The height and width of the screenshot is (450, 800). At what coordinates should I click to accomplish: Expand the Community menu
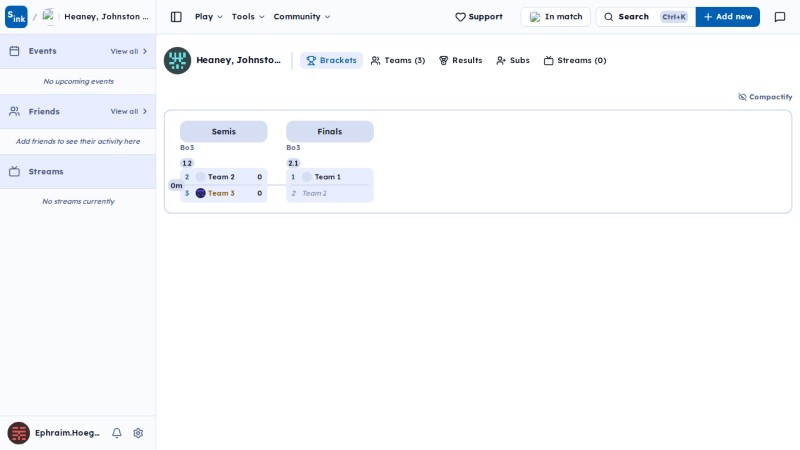[302, 17]
